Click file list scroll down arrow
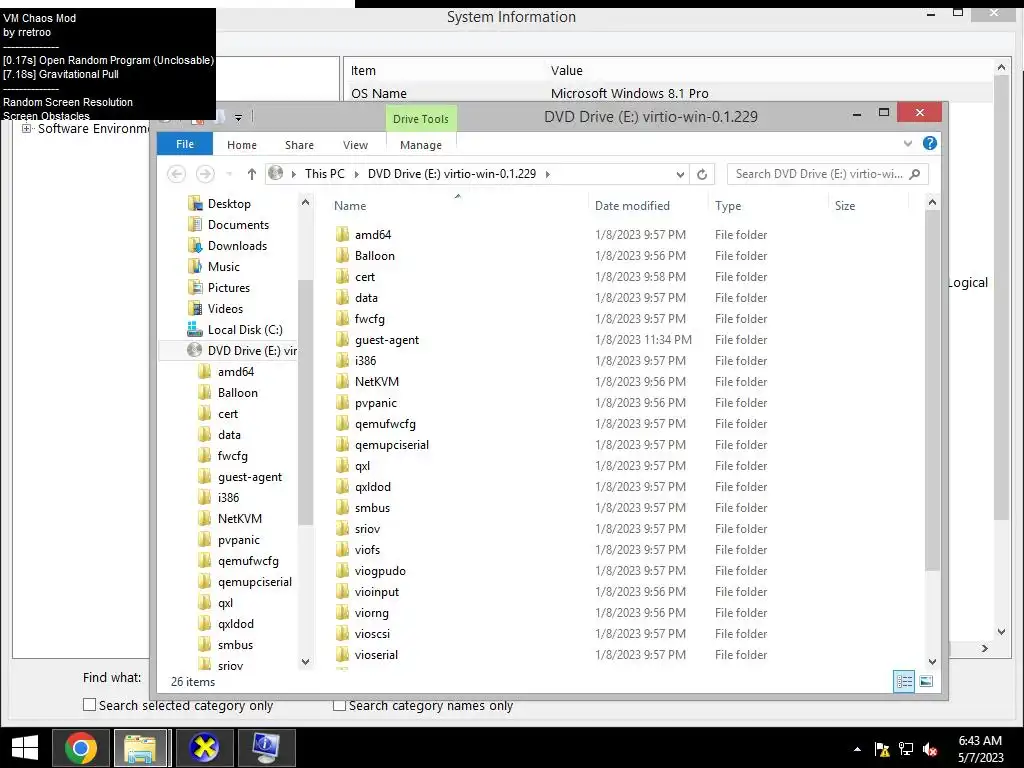Viewport: 1024px width, 768px height. [932, 662]
